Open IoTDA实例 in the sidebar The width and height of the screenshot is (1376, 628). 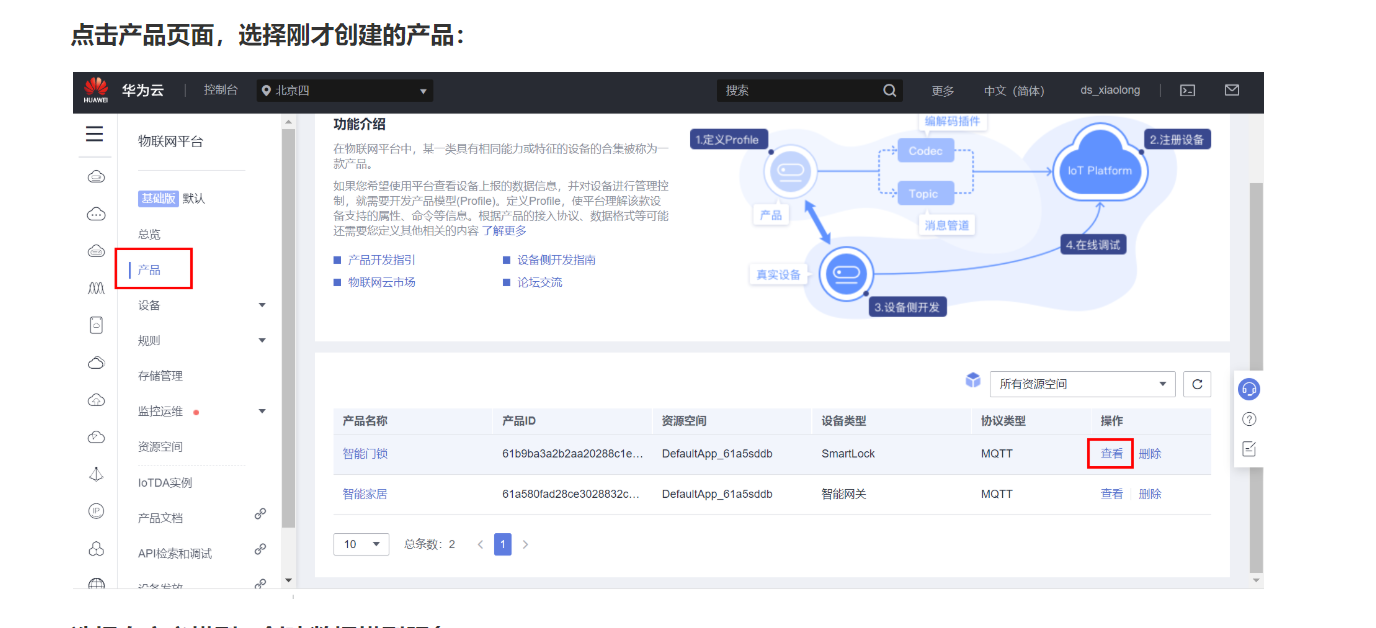point(165,483)
